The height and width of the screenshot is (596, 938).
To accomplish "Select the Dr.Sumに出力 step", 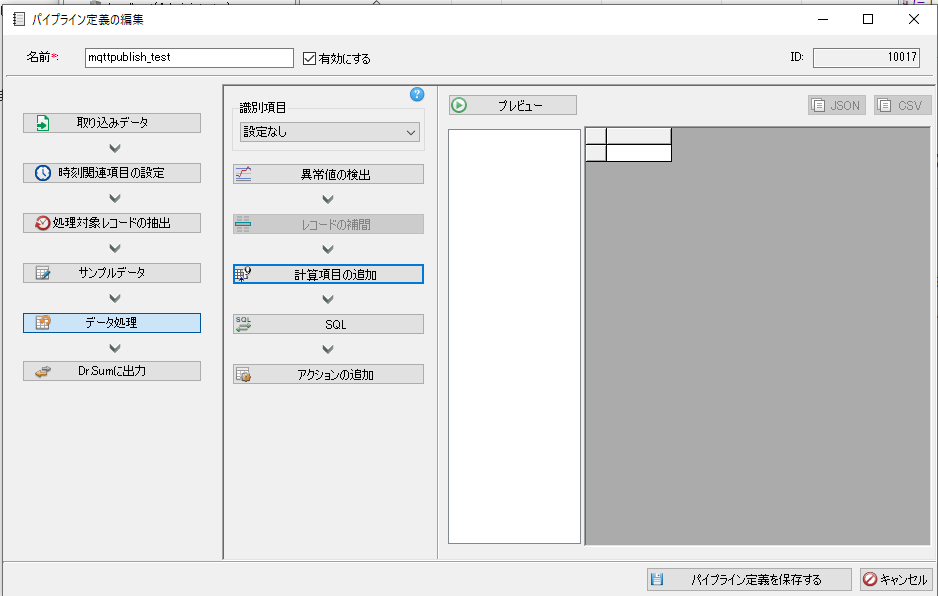I will [112, 371].
